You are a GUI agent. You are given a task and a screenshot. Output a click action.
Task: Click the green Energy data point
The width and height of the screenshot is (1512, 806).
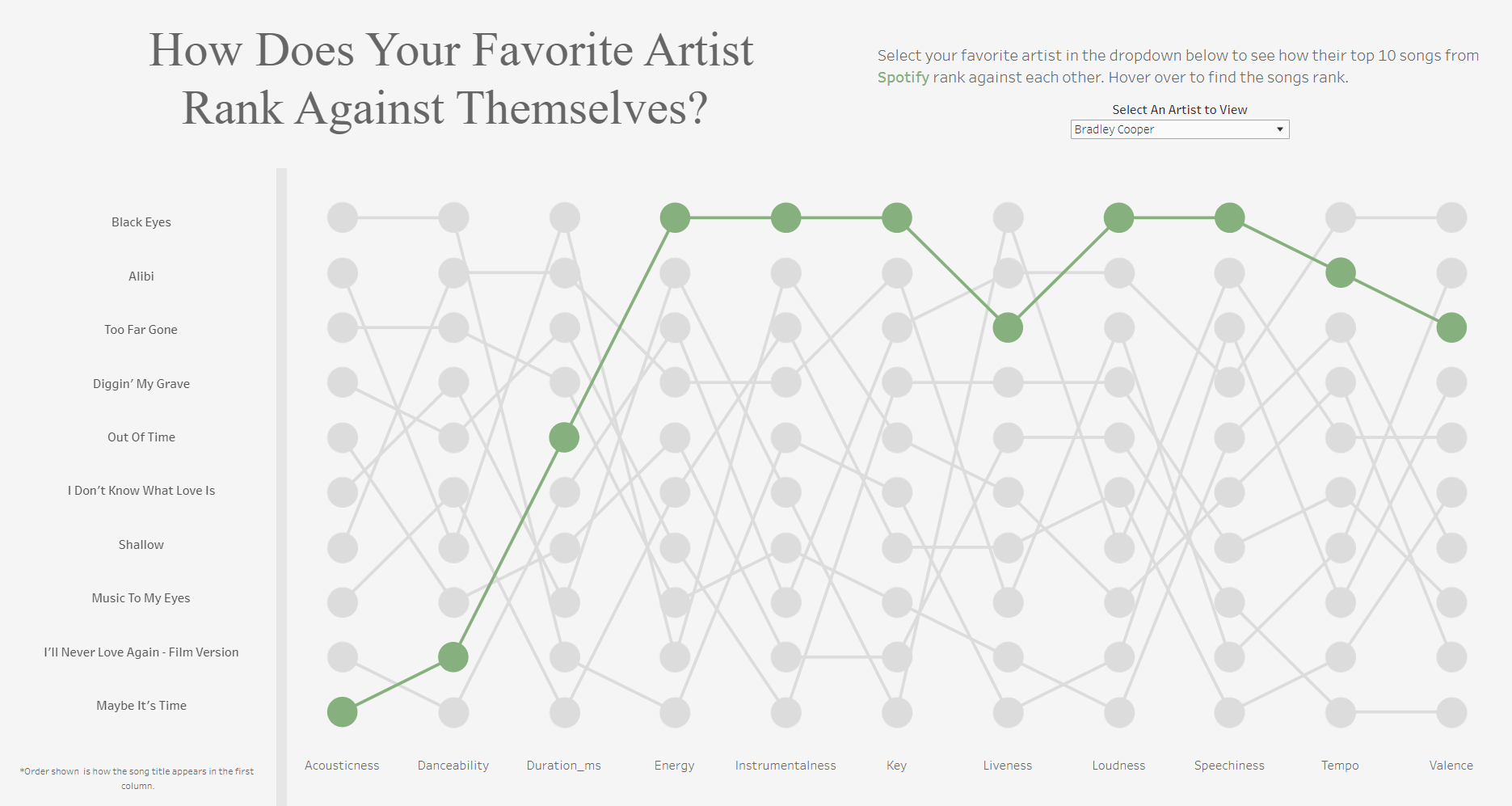(675, 217)
